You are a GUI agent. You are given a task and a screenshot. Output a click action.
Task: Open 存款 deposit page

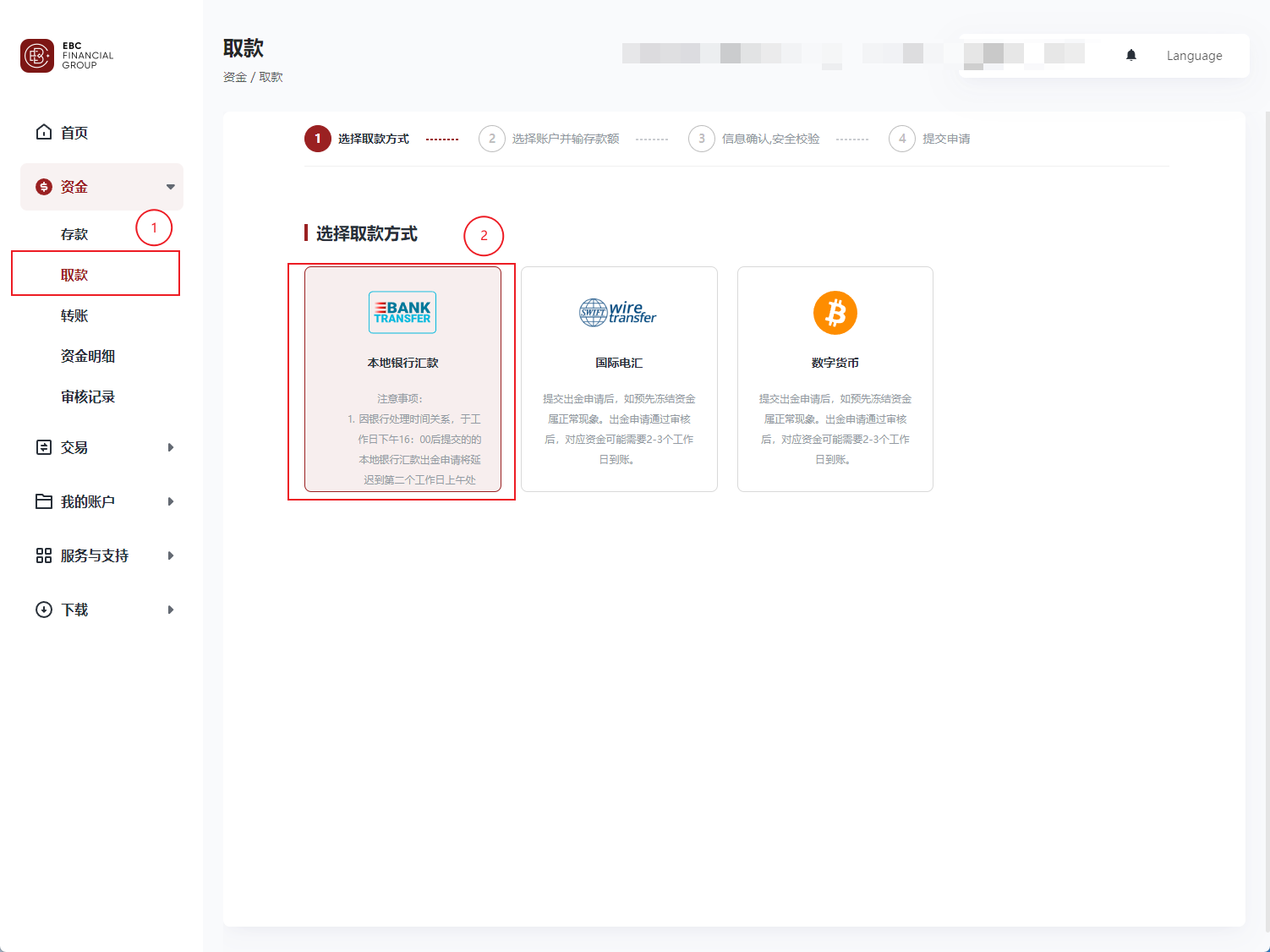coord(74,234)
